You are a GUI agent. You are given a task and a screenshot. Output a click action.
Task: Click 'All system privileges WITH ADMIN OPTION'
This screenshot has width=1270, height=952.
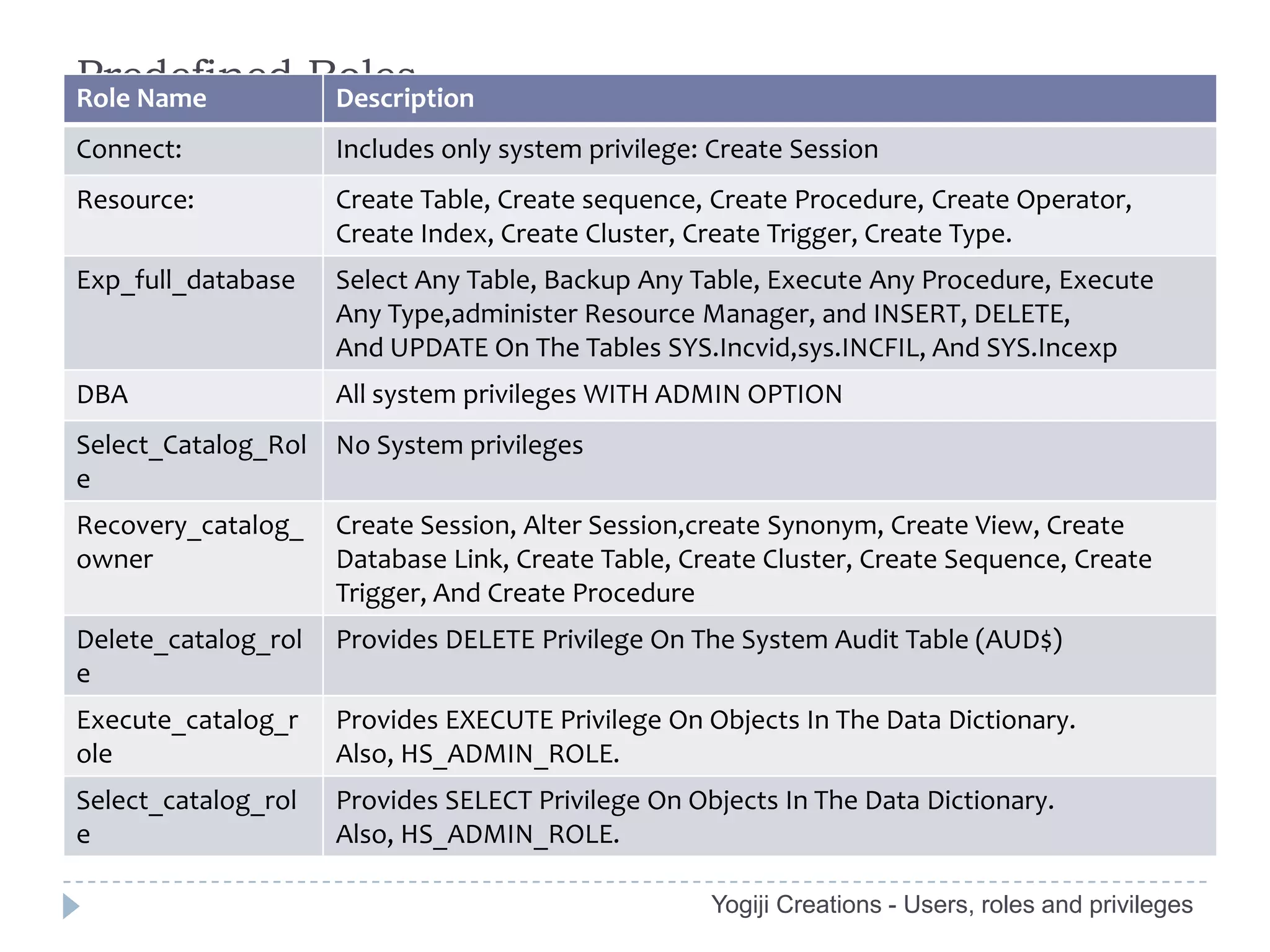589,395
